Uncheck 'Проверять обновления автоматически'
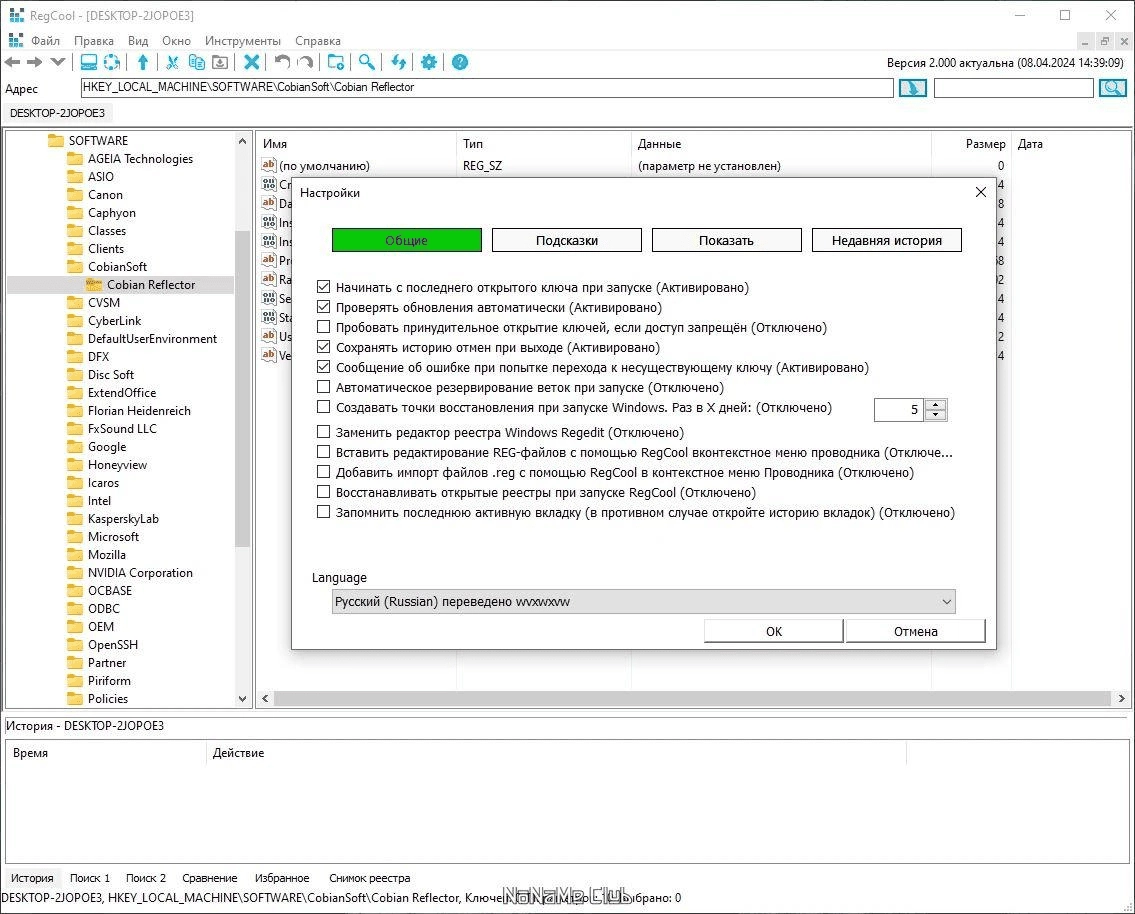 pos(324,307)
